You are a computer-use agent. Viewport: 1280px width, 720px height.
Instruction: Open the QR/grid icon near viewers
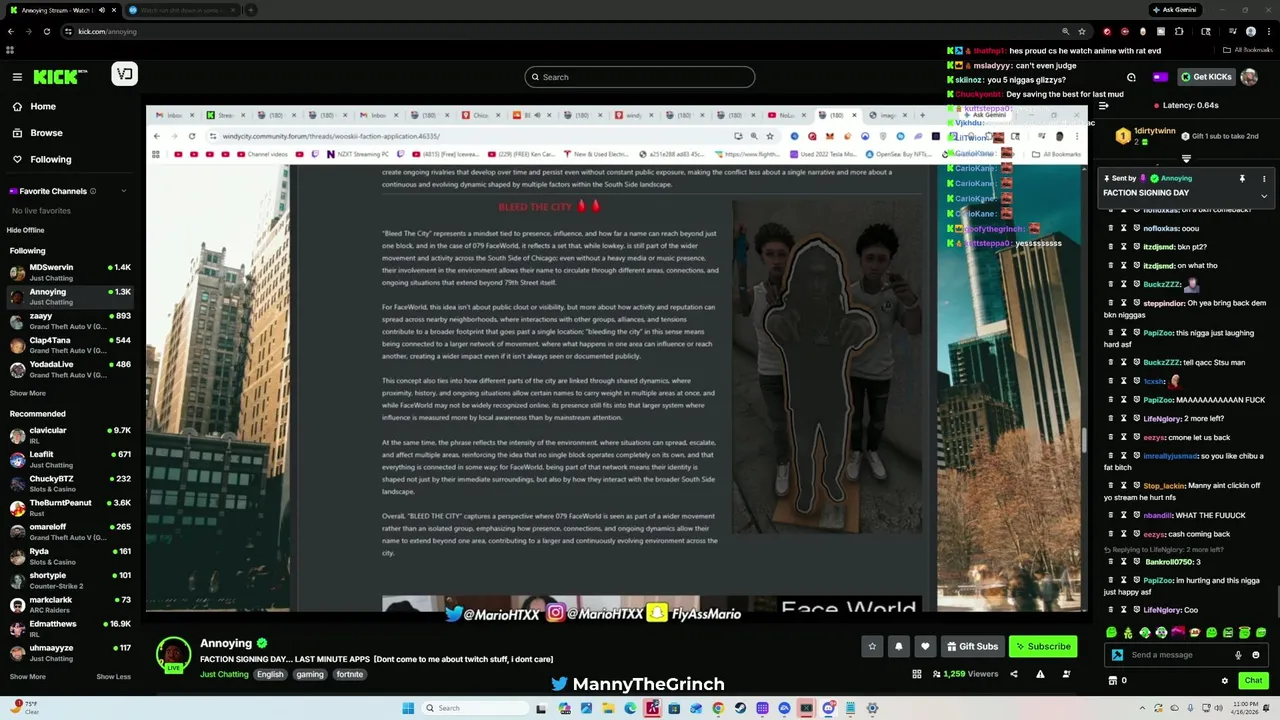916,674
